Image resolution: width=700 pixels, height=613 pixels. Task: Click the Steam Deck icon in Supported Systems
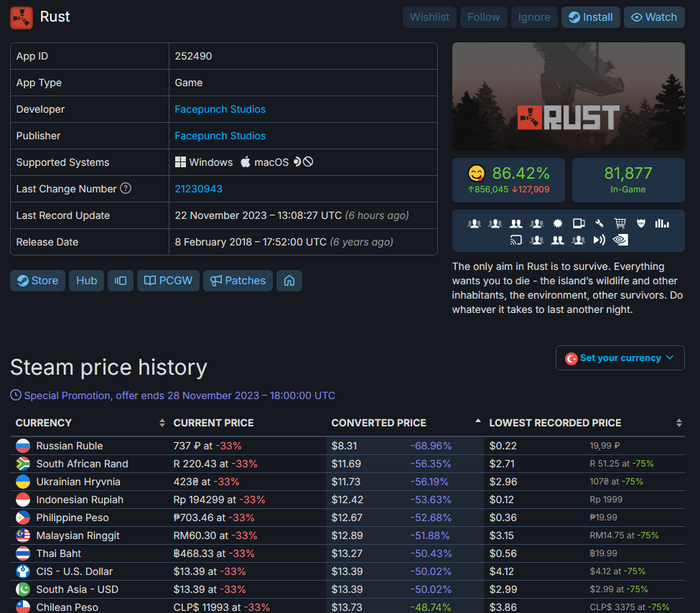click(297, 162)
